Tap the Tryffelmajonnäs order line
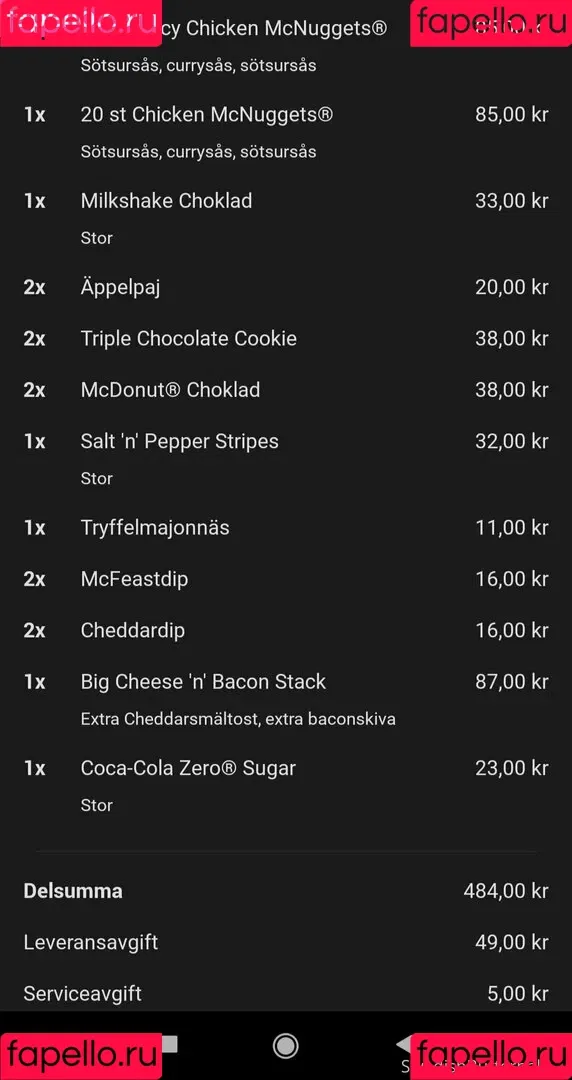Viewport: 572px width, 1080px height. pyautogui.click(x=285, y=528)
